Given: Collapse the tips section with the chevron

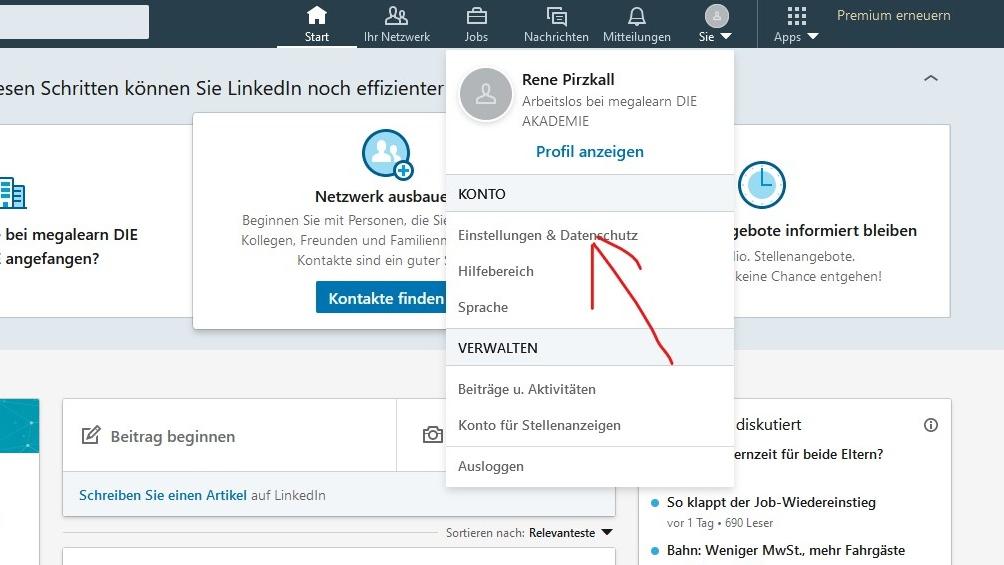Looking at the screenshot, I should [x=931, y=78].
